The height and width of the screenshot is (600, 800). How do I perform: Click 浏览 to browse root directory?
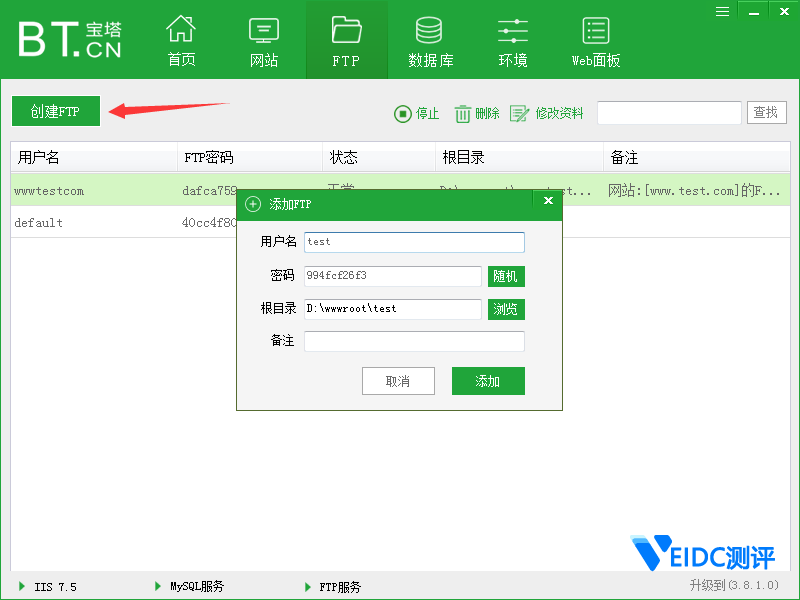tap(506, 309)
